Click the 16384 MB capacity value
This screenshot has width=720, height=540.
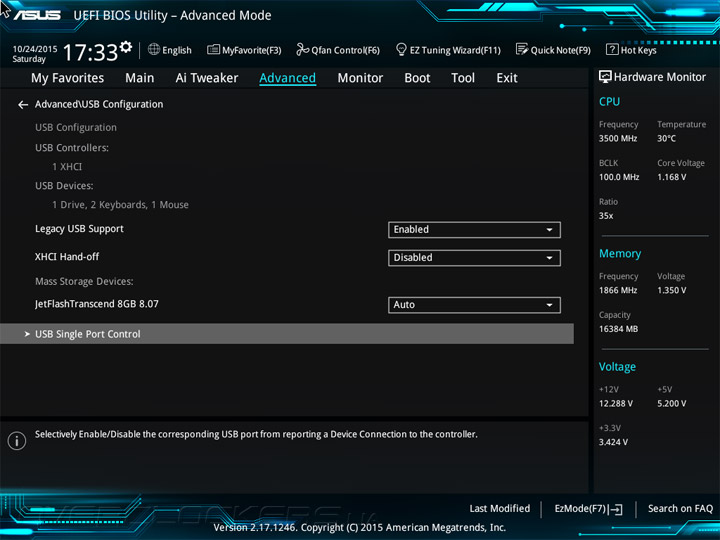618,329
